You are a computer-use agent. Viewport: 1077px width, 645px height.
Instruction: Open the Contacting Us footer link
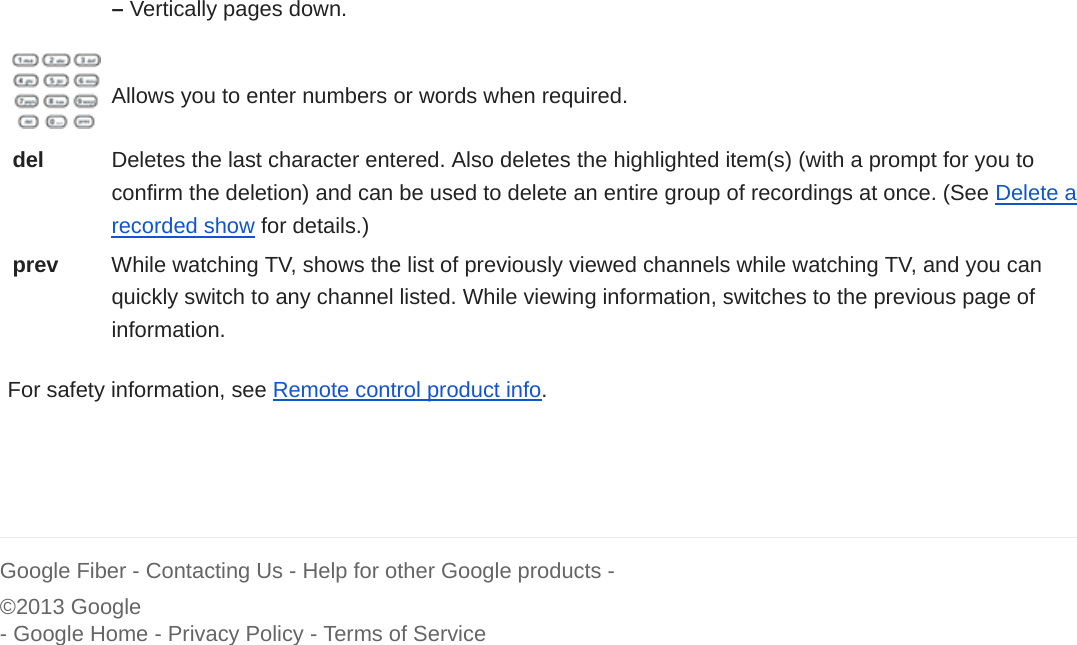(x=214, y=571)
